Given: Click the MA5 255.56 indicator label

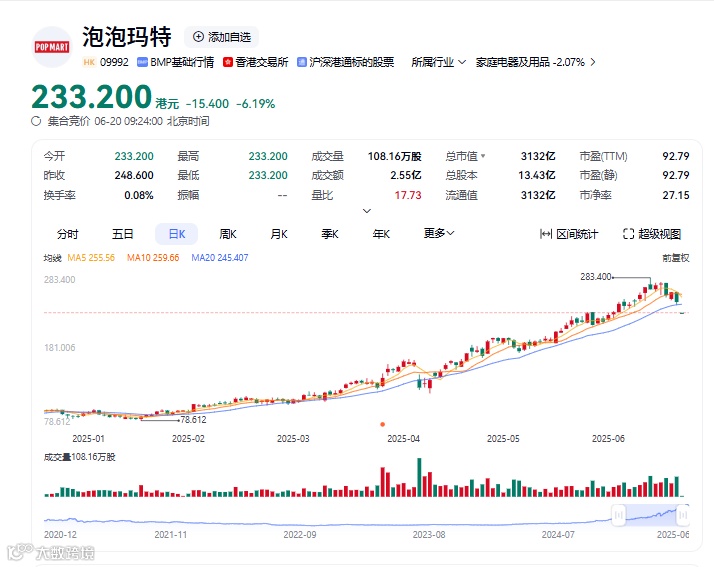Looking at the screenshot, I should tap(91, 258).
